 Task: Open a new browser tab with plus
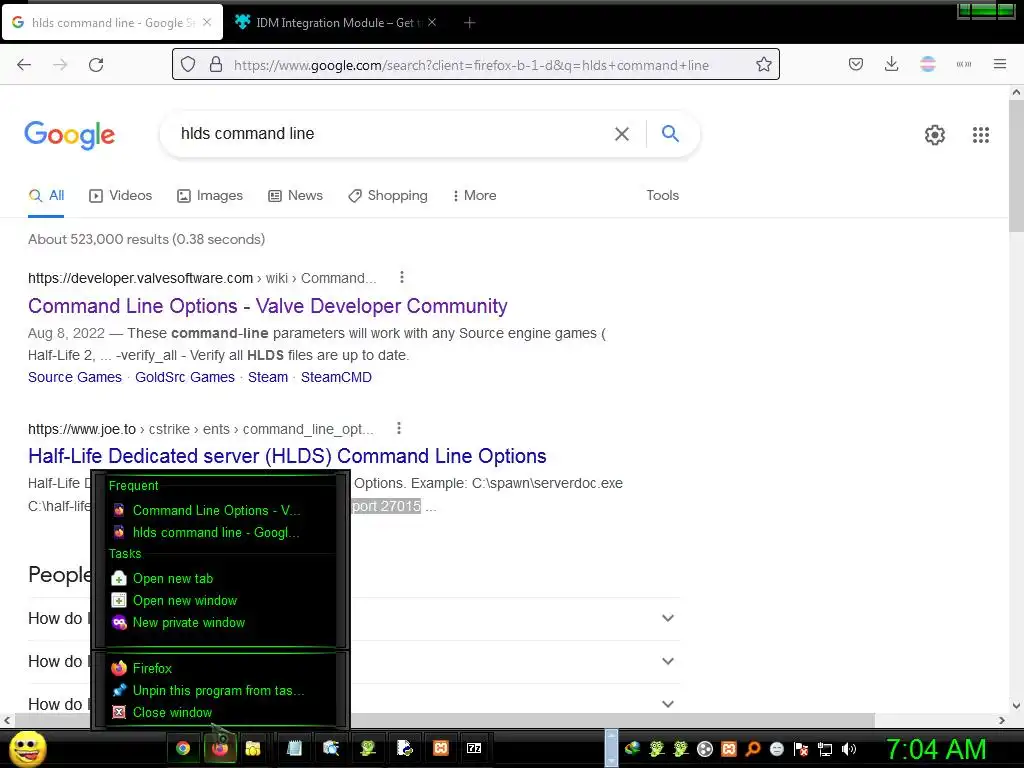click(470, 23)
